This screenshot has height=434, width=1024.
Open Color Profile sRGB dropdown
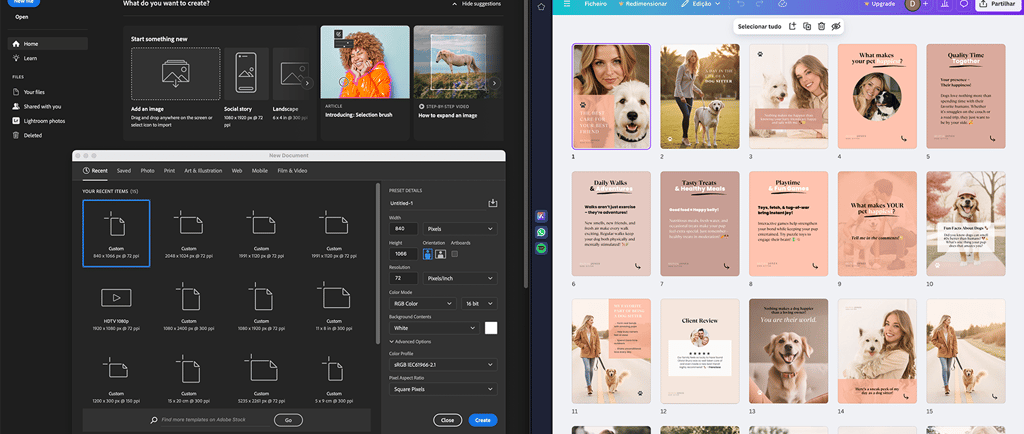tap(443, 365)
